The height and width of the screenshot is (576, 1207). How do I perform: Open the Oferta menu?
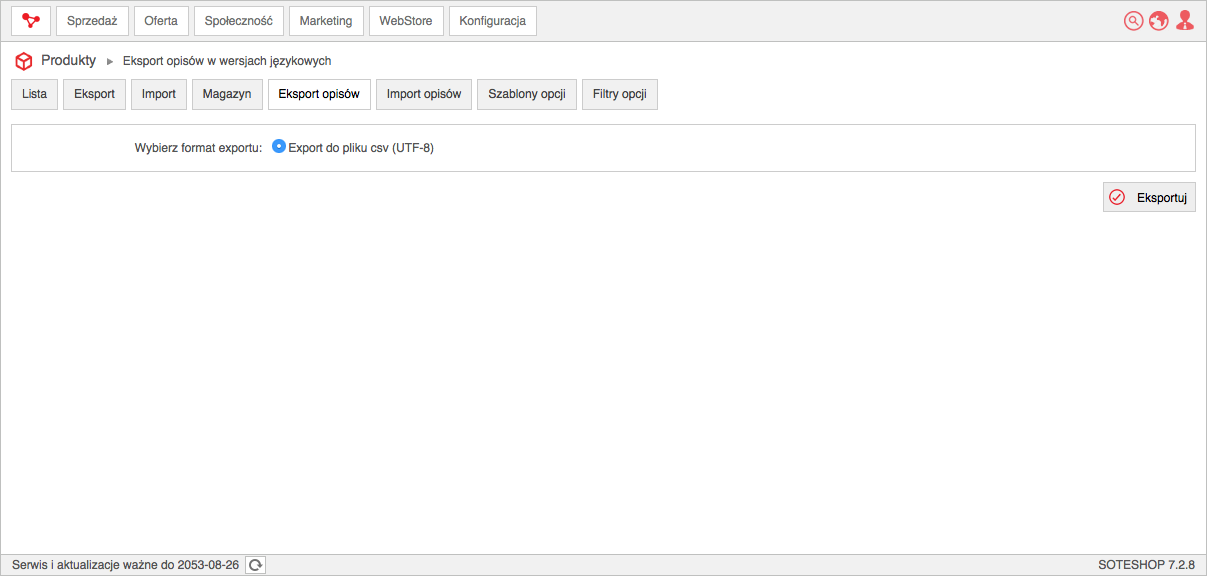click(161, 21)
